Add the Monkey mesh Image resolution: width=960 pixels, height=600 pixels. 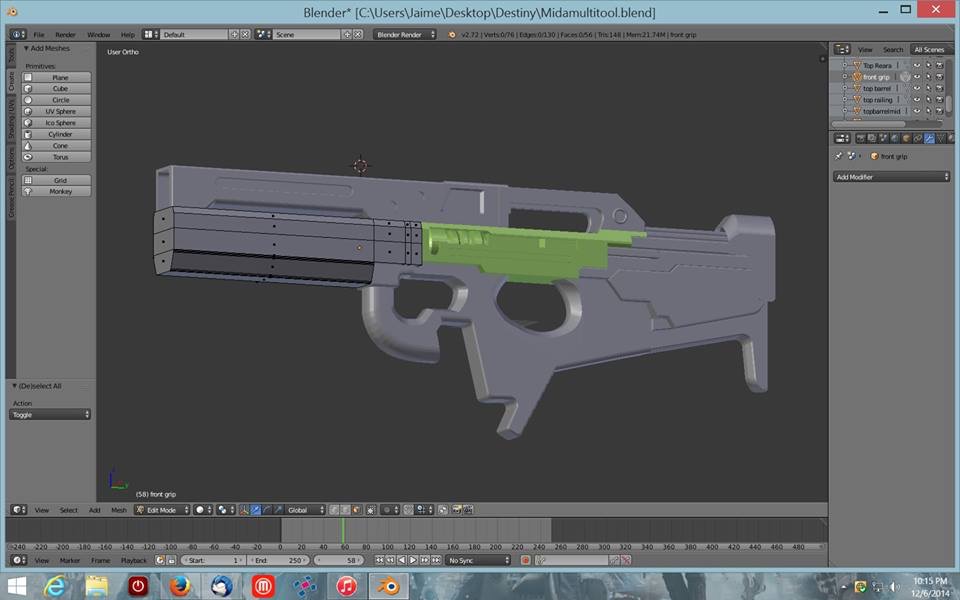click(56, 191)
